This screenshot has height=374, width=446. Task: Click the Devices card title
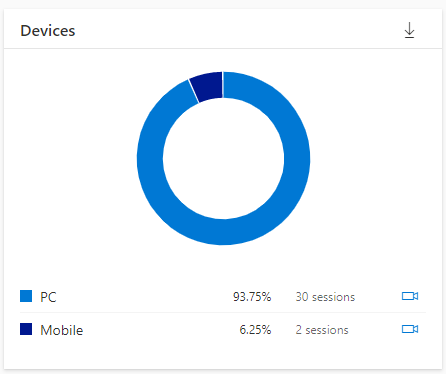(x=48, y=31)
